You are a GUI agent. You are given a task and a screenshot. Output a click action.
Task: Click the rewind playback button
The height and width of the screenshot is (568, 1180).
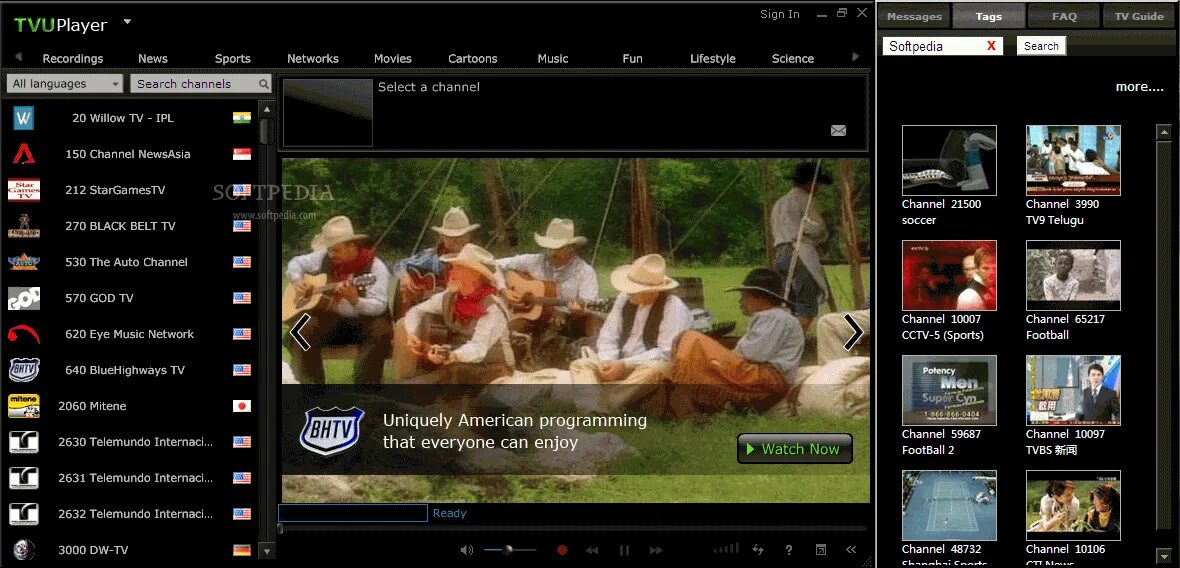click(592, 550)
